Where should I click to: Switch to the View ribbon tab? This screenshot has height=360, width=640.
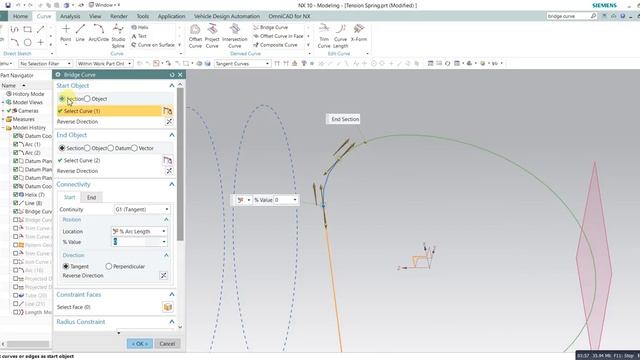(x=95, y=16)
